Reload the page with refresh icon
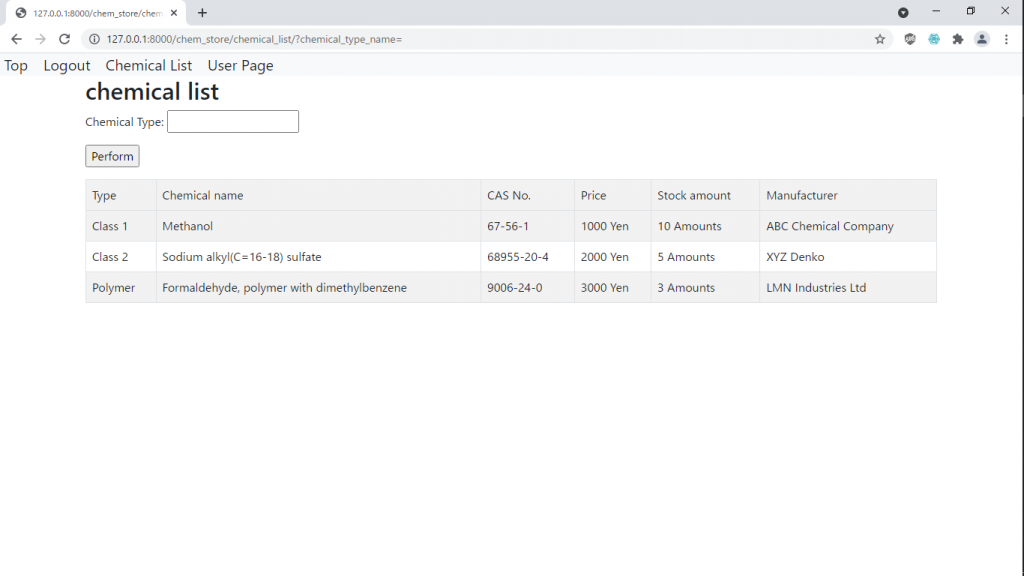Viewport: 1024px width, 576px height. pos(64,39)
